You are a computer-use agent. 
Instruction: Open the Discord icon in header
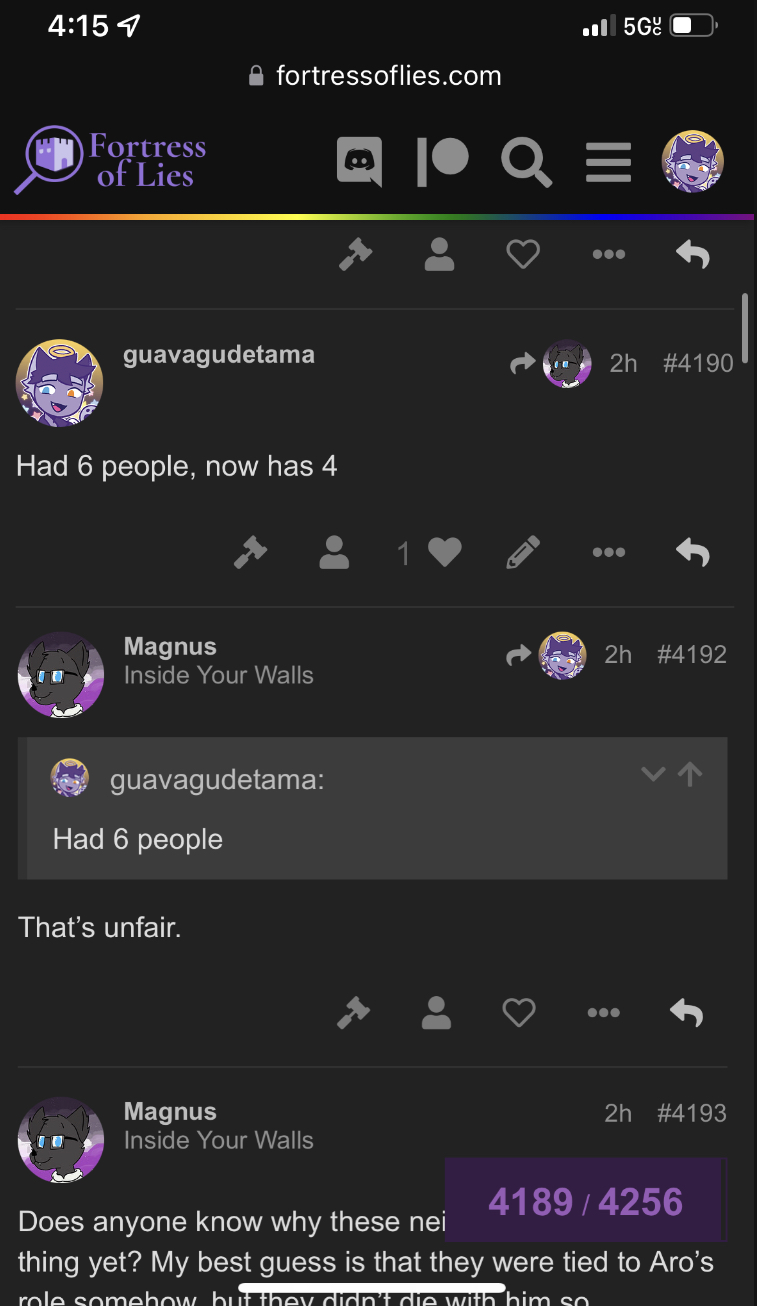359,160
